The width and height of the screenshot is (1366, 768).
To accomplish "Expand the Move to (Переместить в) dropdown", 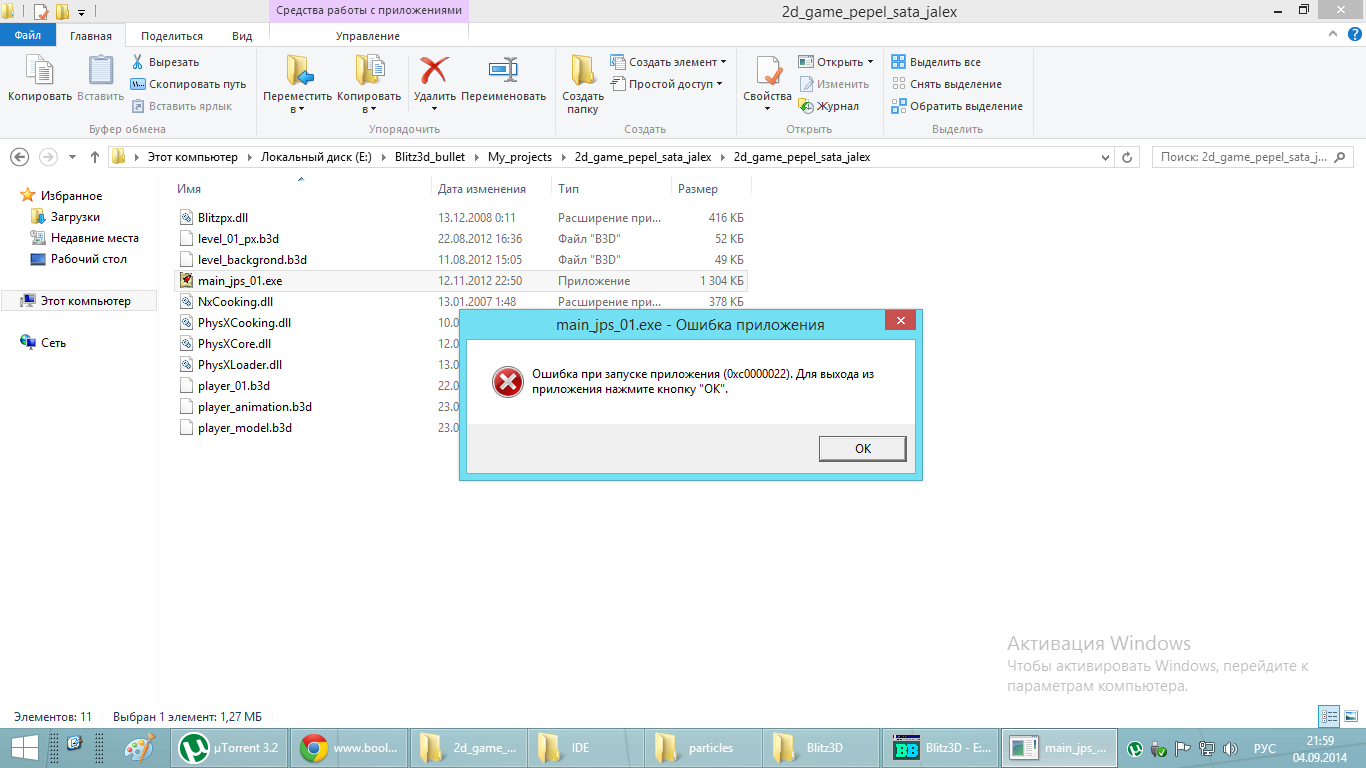I will [297, 109].
